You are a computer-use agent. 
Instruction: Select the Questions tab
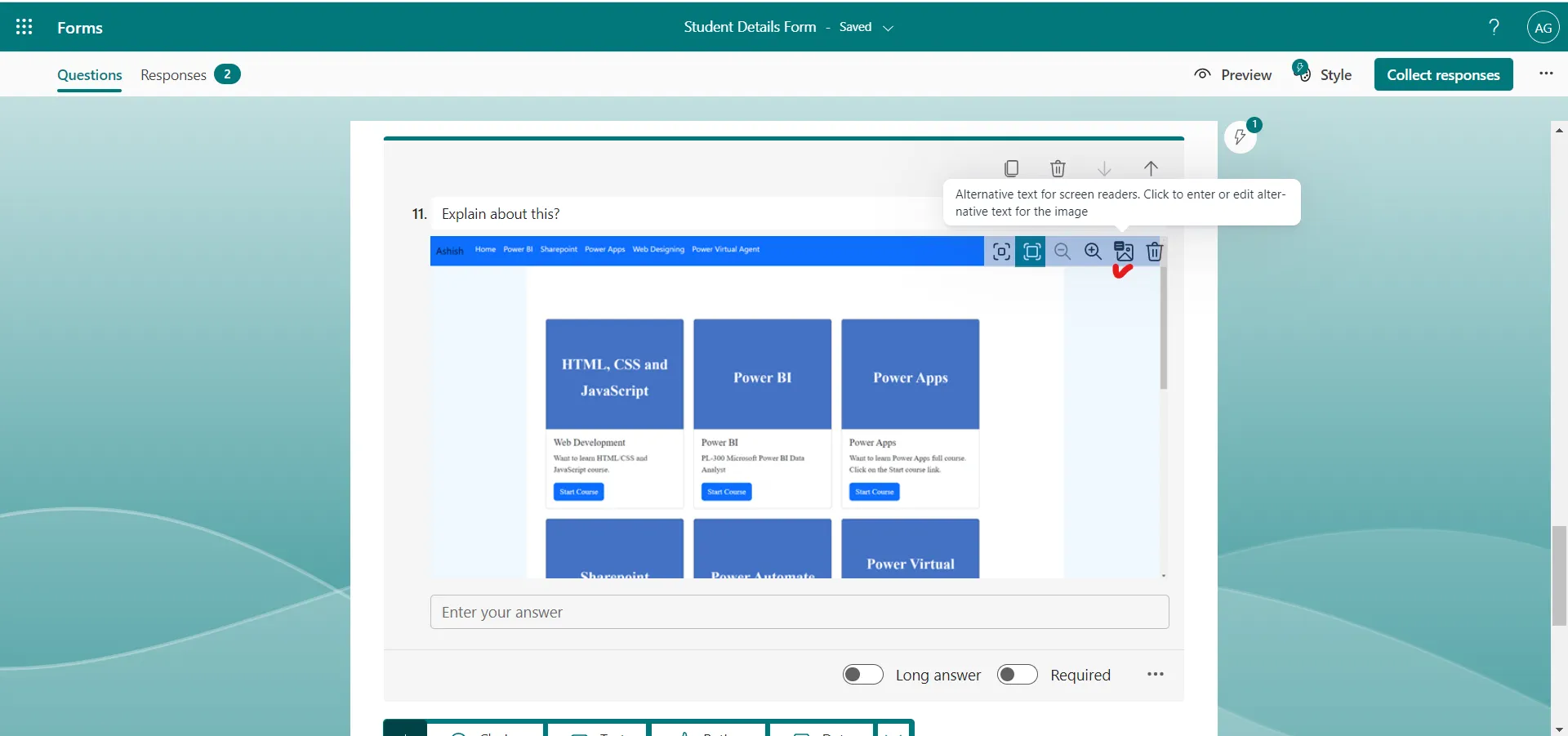tap(88, 74)
